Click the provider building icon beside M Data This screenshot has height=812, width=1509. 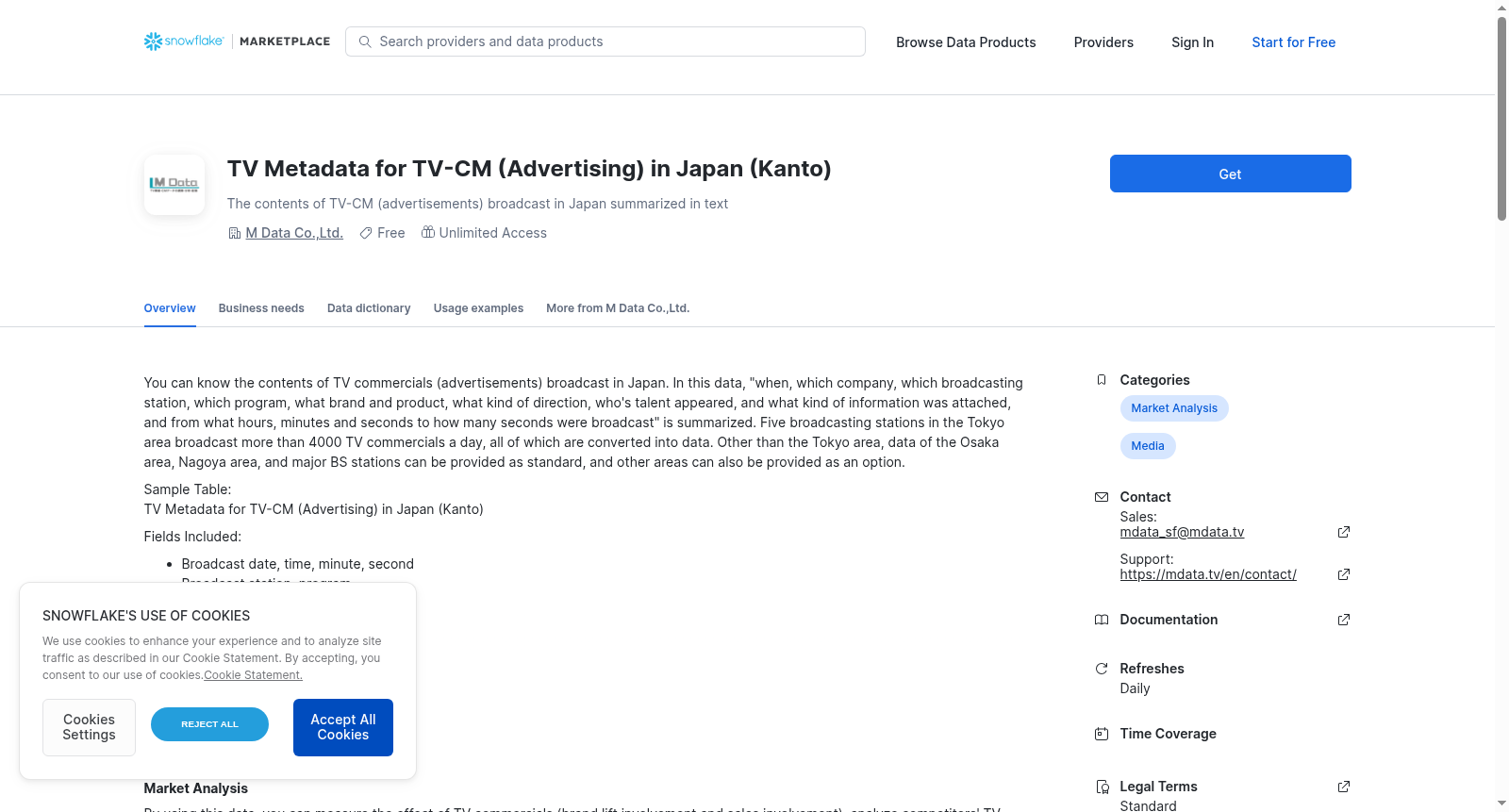(235, 233)
